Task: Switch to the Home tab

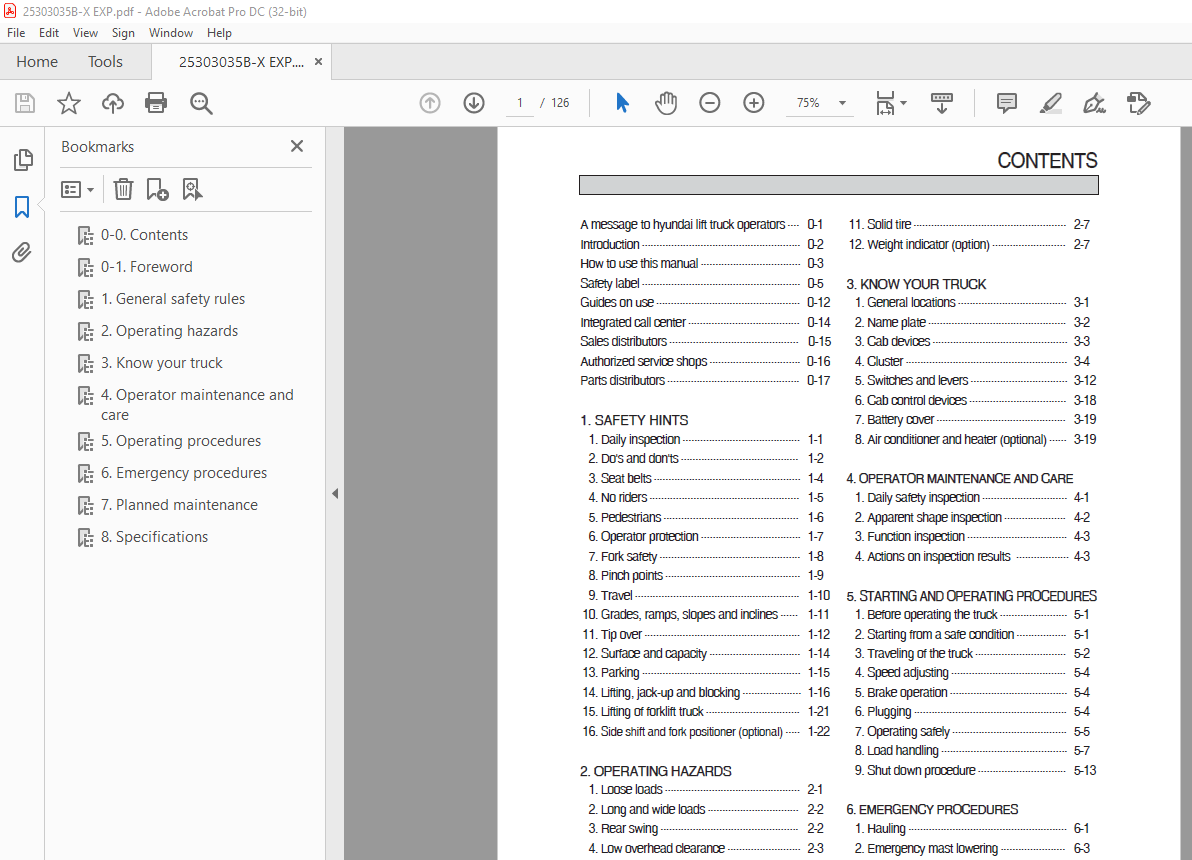Action: click(37, 62)
